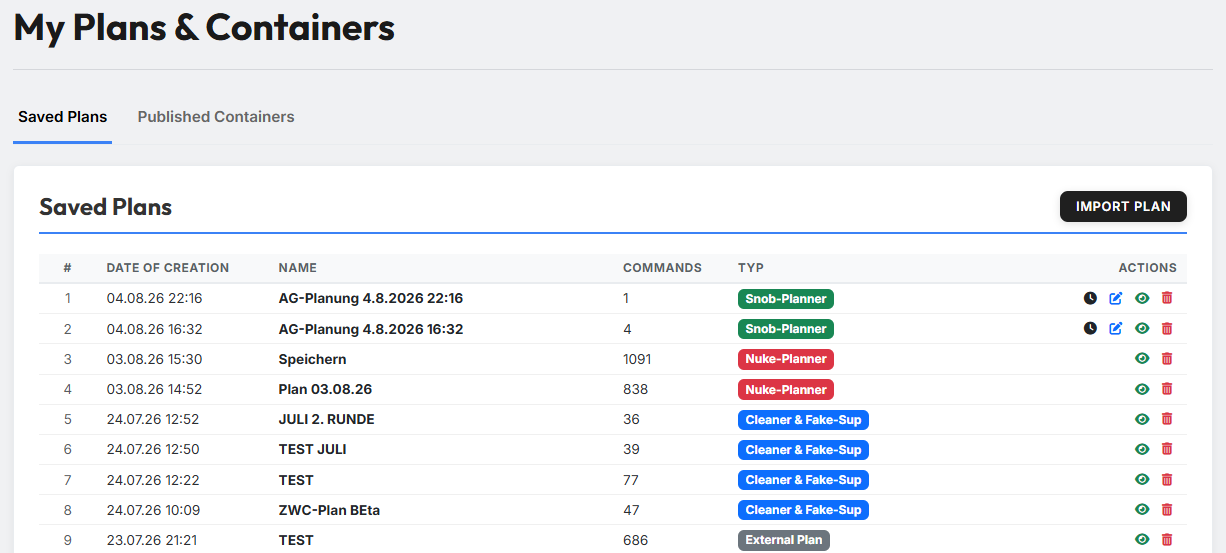View the Speichern plan via eye icon
This screenshot has height=553, width=1226.
click(1142, 358)
